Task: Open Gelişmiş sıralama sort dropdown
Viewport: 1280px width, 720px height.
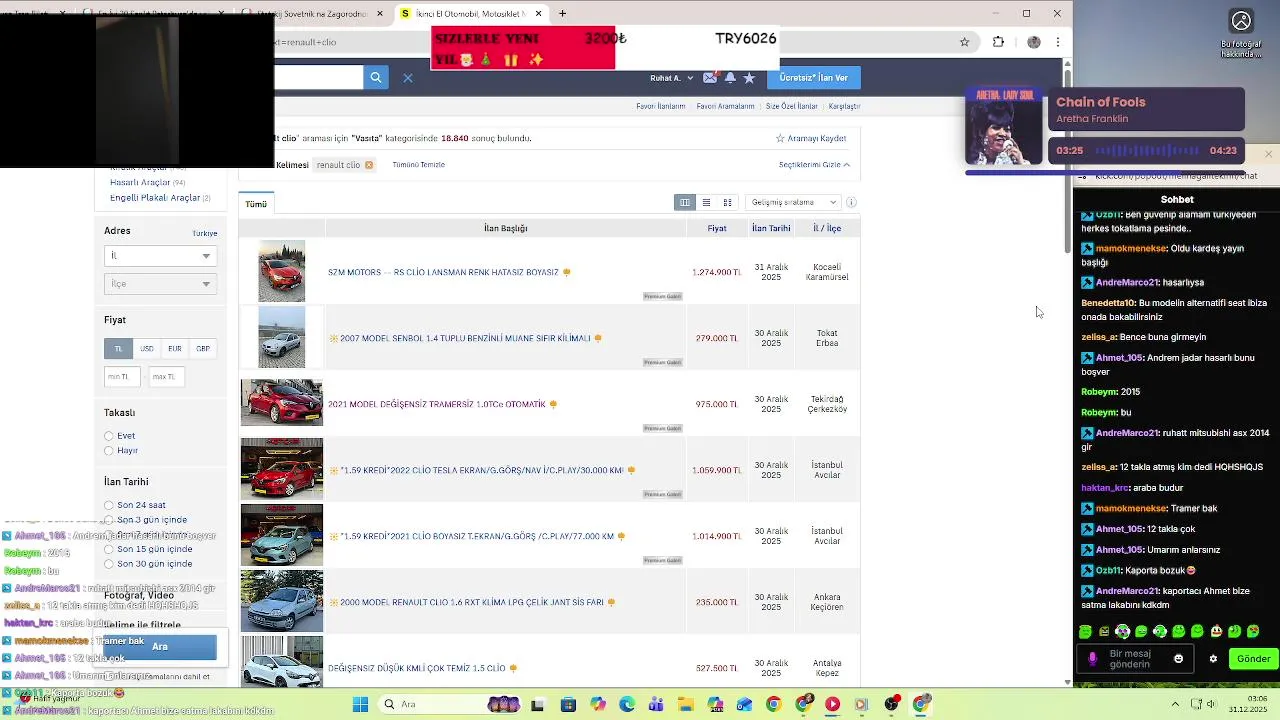Action: (x=792, y=202)
